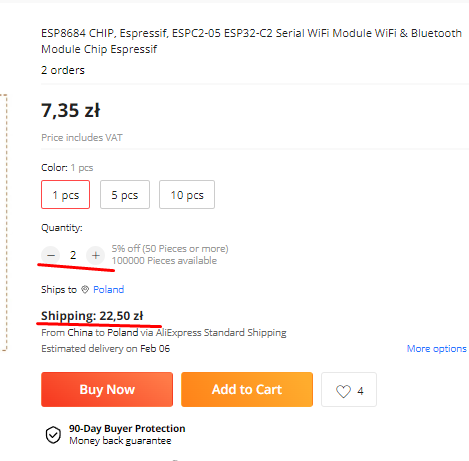Click the quantity value field showing 2
Viewport: 469px width, 461px height.
pyautogui.click(x=73, y=255)
